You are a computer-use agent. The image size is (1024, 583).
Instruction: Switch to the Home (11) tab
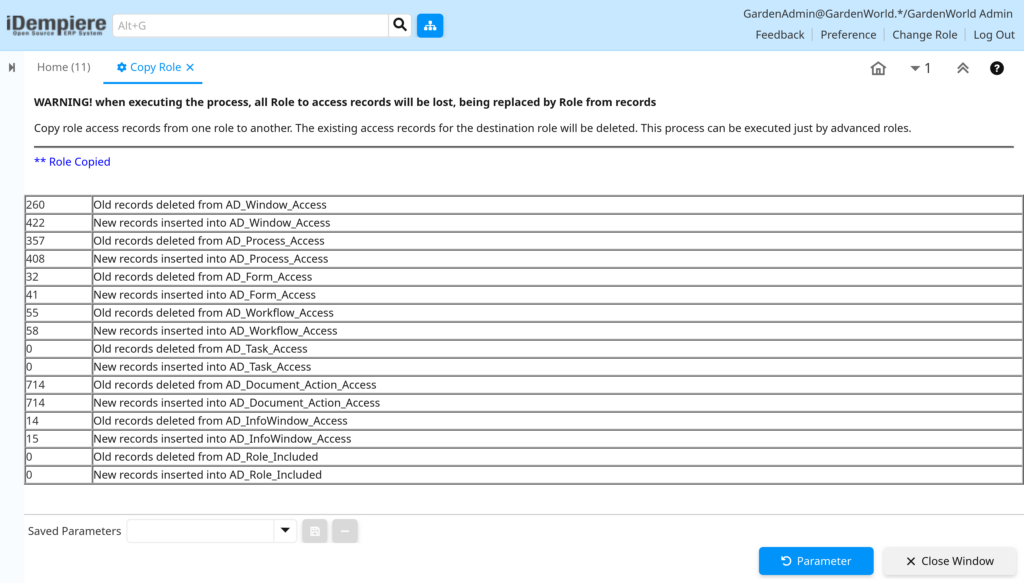tap(63, 67)
